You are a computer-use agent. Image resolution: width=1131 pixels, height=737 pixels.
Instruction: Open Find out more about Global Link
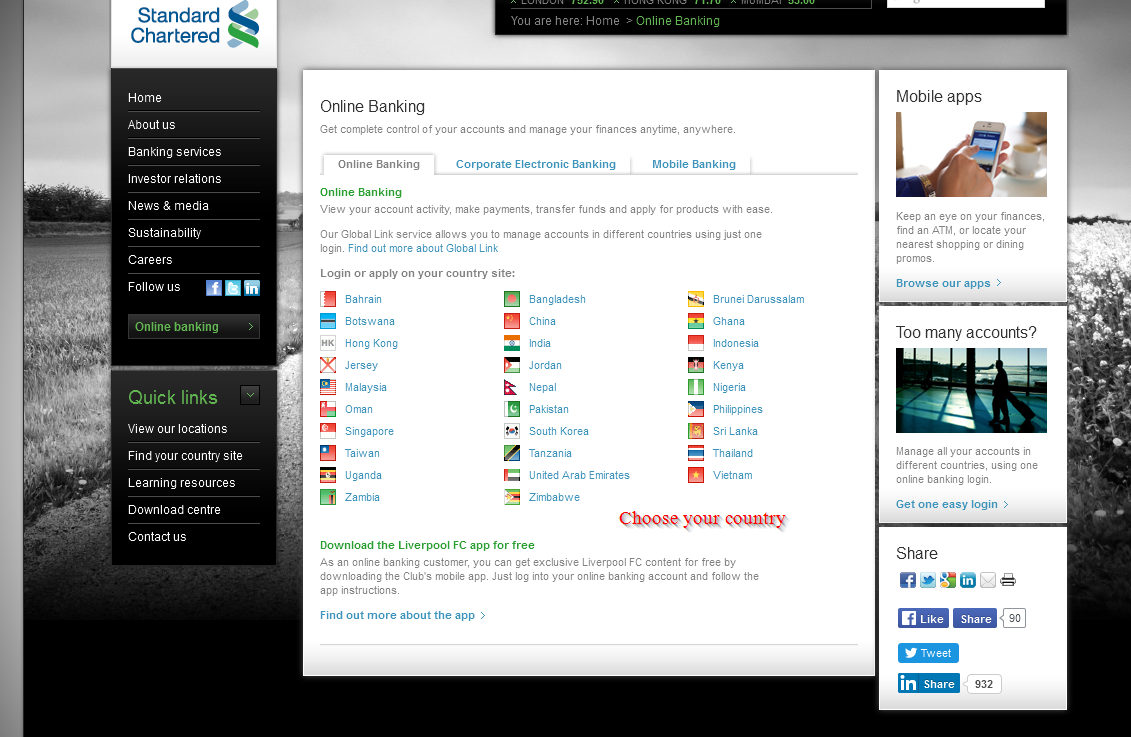click(423, 248)
